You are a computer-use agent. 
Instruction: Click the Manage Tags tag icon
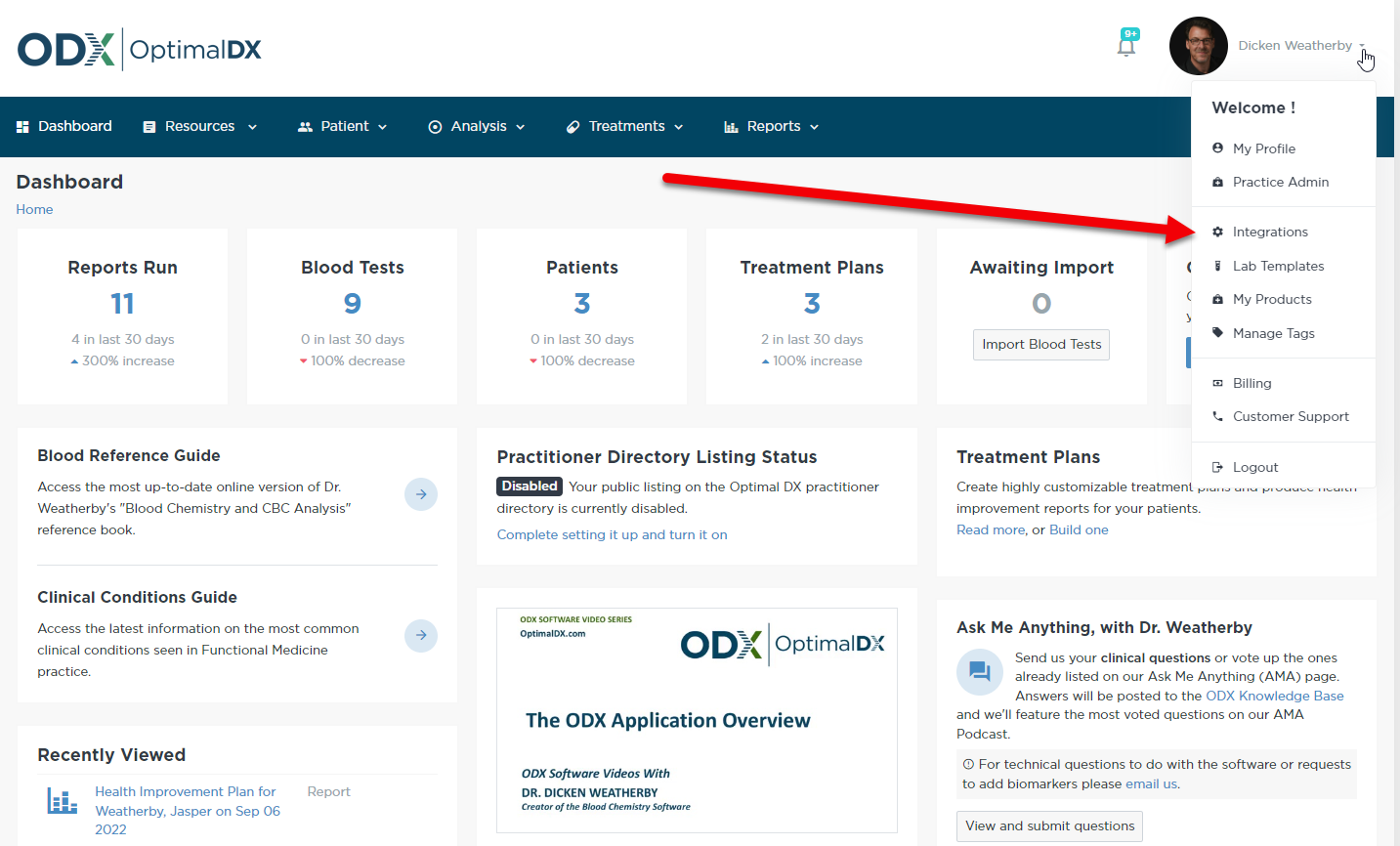click(1217, 333)
